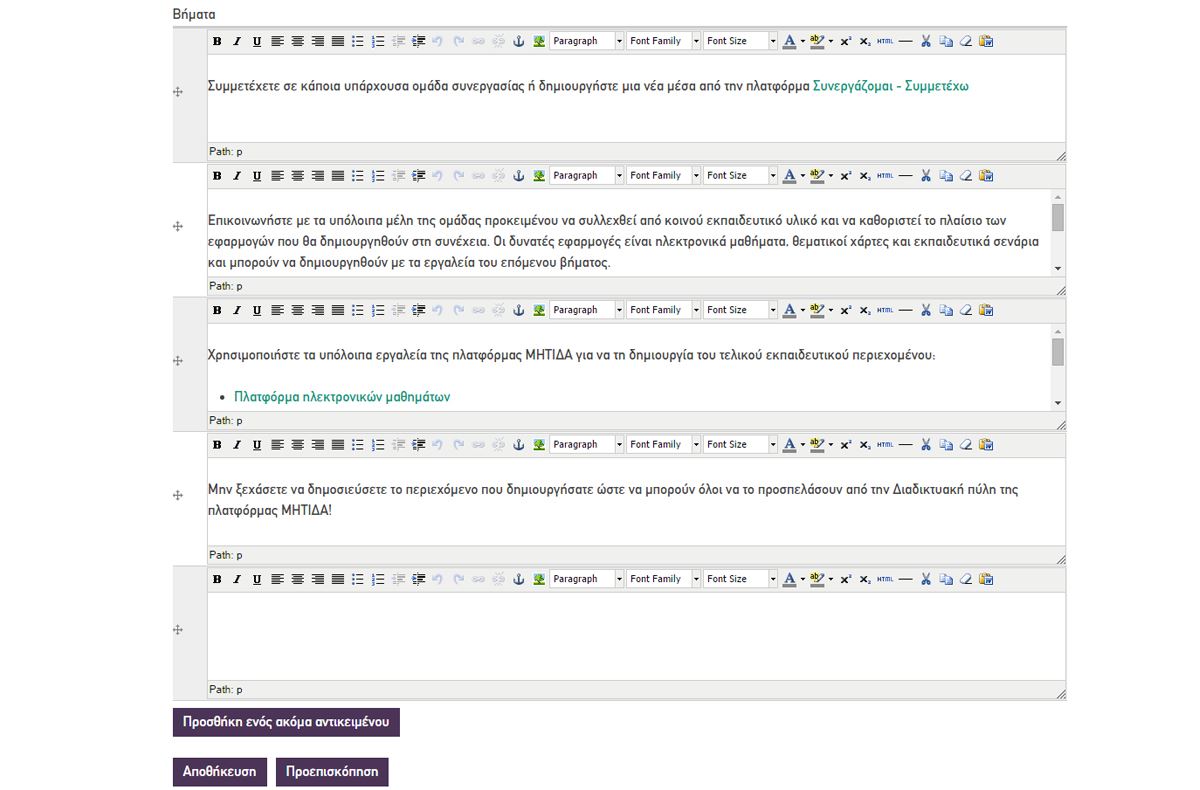
Task: Insert image in the third step editor
Action: point(539,310)
